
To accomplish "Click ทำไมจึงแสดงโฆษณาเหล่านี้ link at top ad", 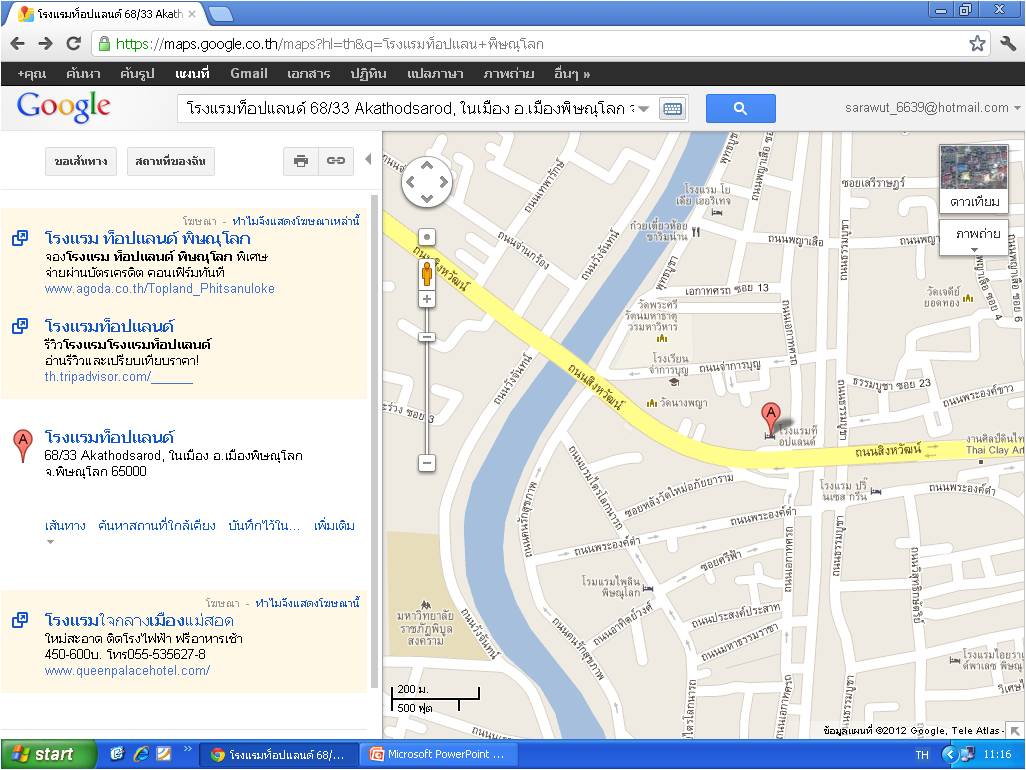I will click(x=296, y=221).
